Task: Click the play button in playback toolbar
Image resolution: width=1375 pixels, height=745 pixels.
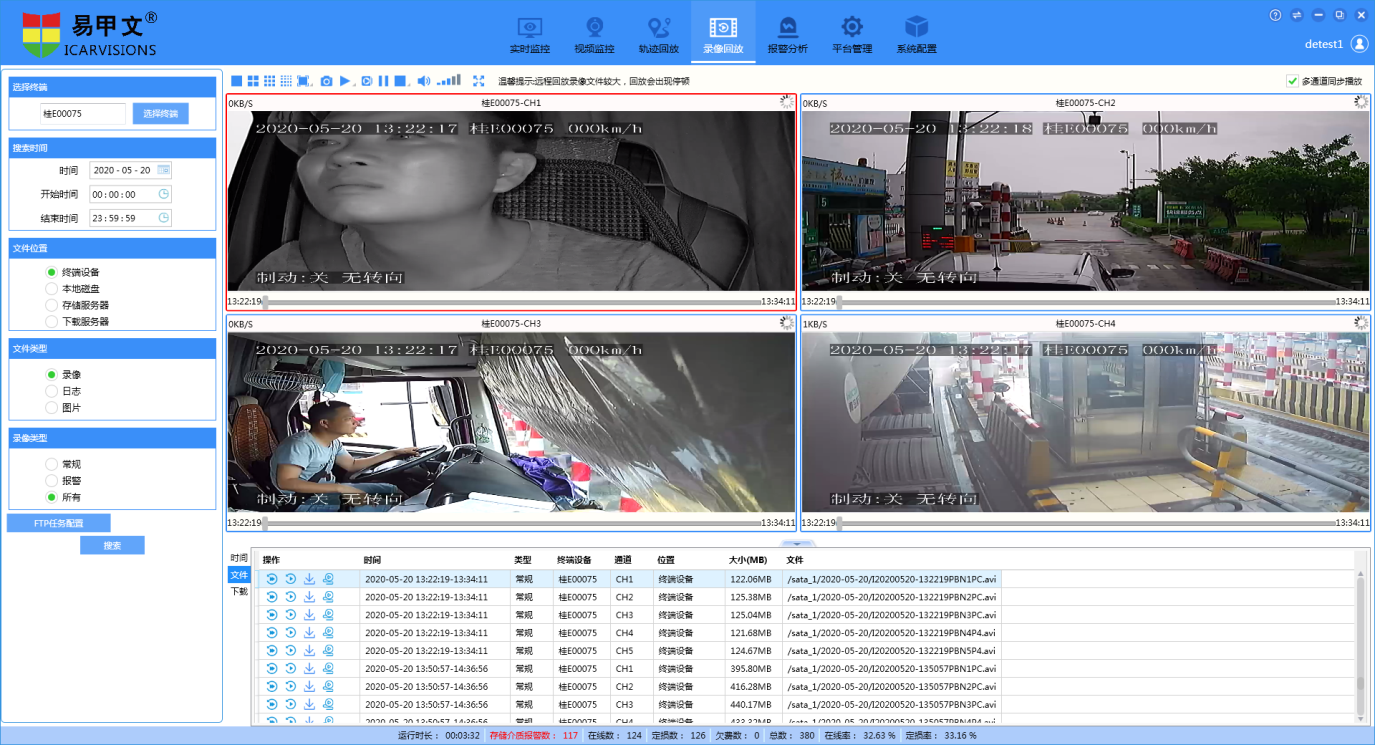Action: click(x=345, y=81)
